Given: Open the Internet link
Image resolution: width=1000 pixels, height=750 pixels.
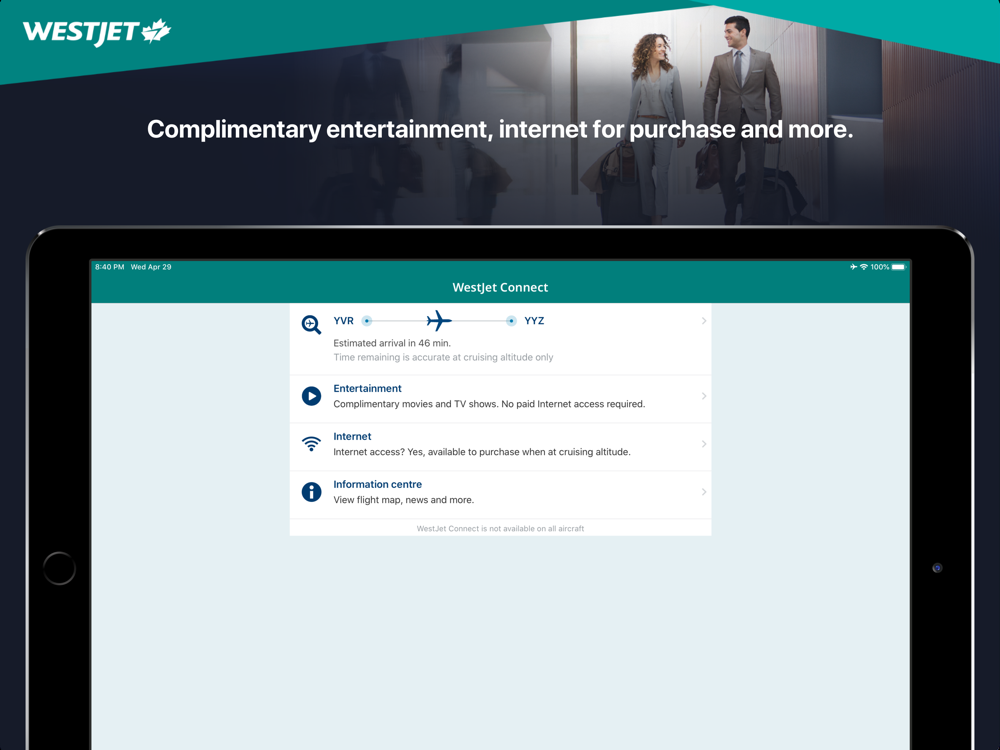Looking at the screenshot, I should pos(352,436).
